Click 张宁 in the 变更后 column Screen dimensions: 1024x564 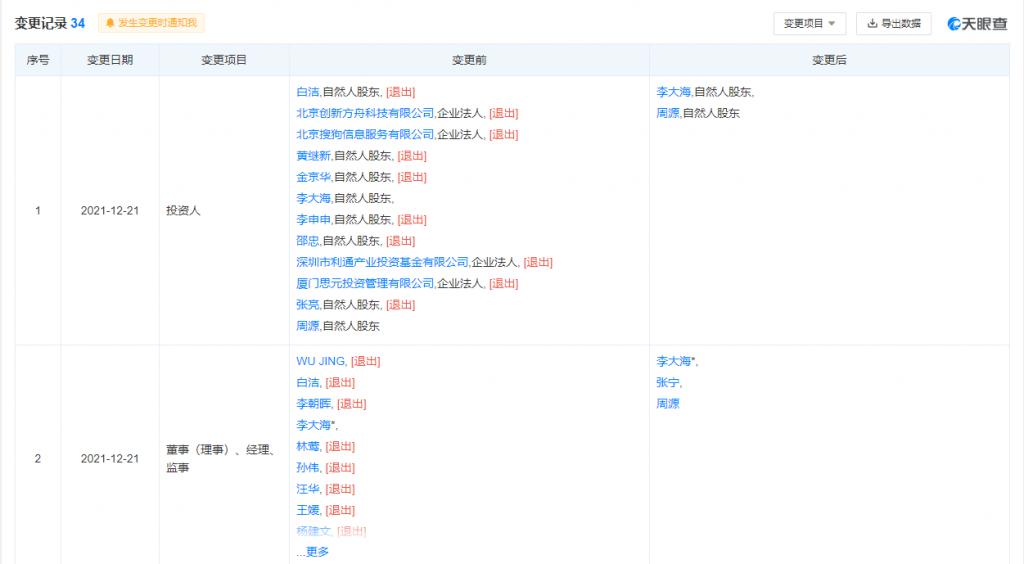tap(668, 382)
